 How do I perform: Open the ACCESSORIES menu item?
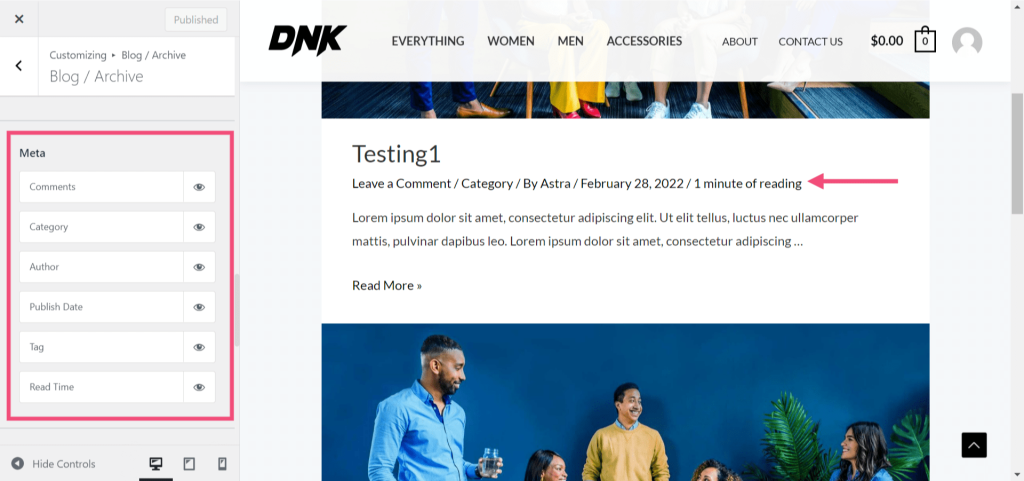tap(644, 41)
